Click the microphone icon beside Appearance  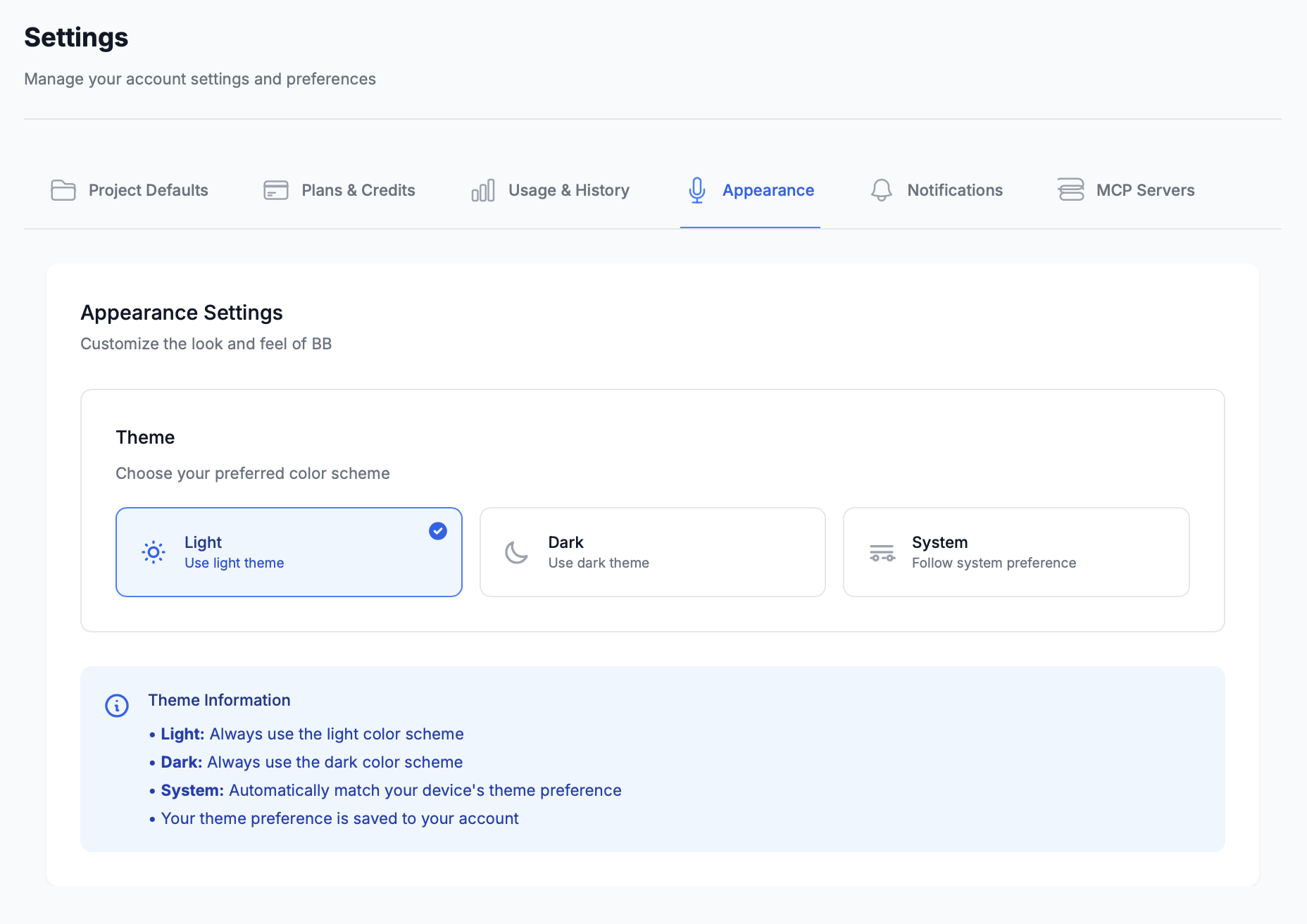coord(697,190)
